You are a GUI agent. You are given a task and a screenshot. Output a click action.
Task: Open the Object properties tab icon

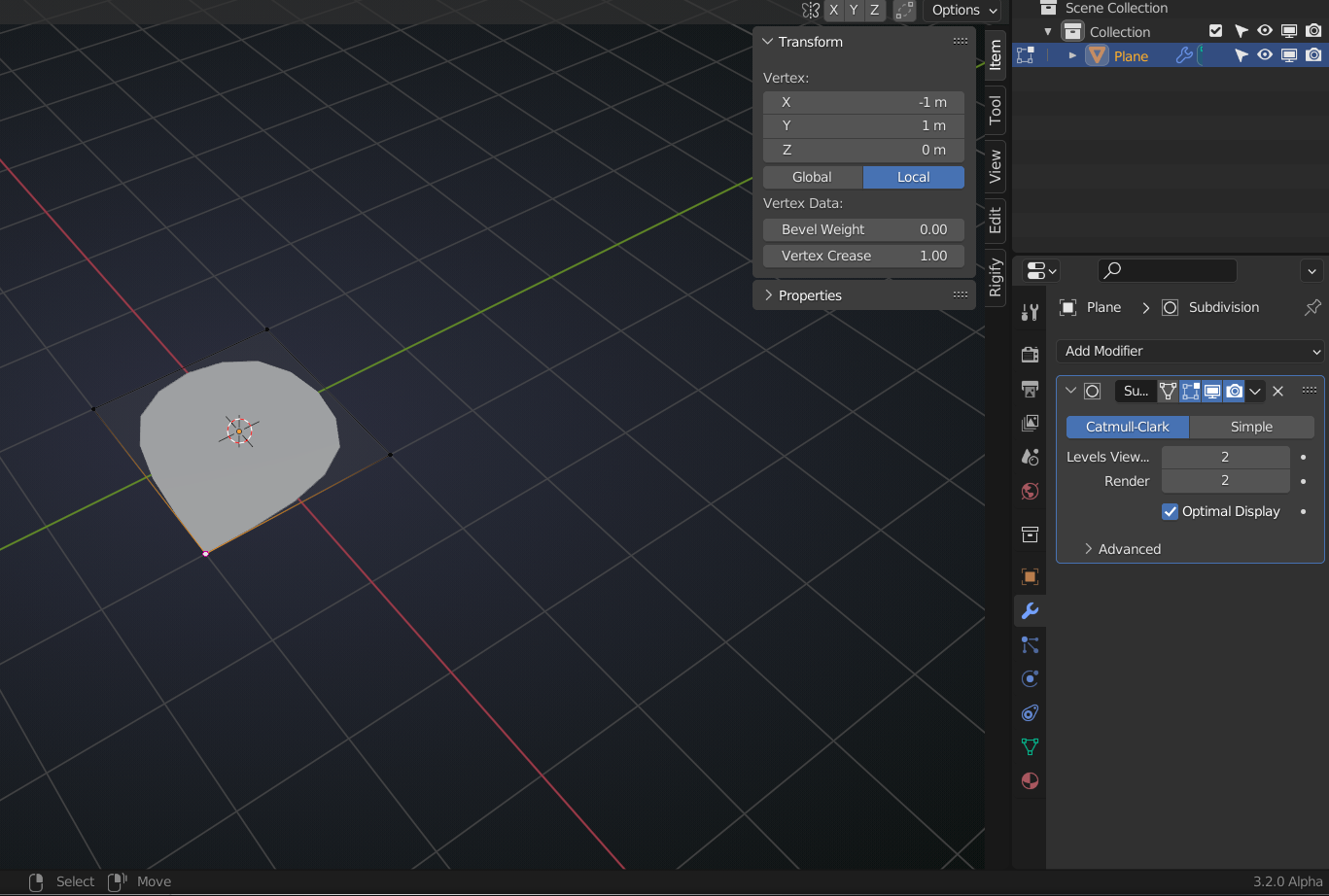1030,576
